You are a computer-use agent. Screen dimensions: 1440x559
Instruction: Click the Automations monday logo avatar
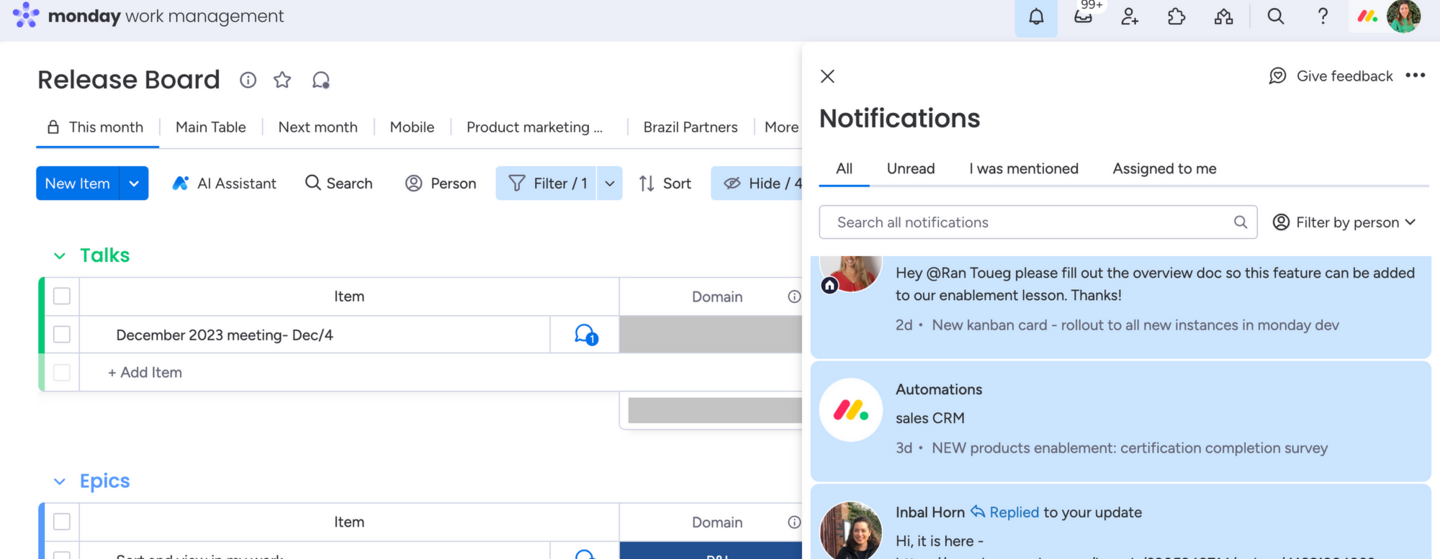click(851, 410)
